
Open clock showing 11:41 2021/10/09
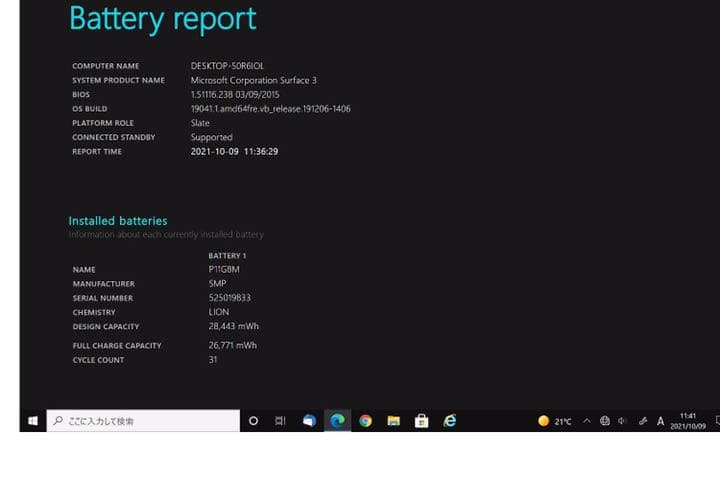[687, 421]
